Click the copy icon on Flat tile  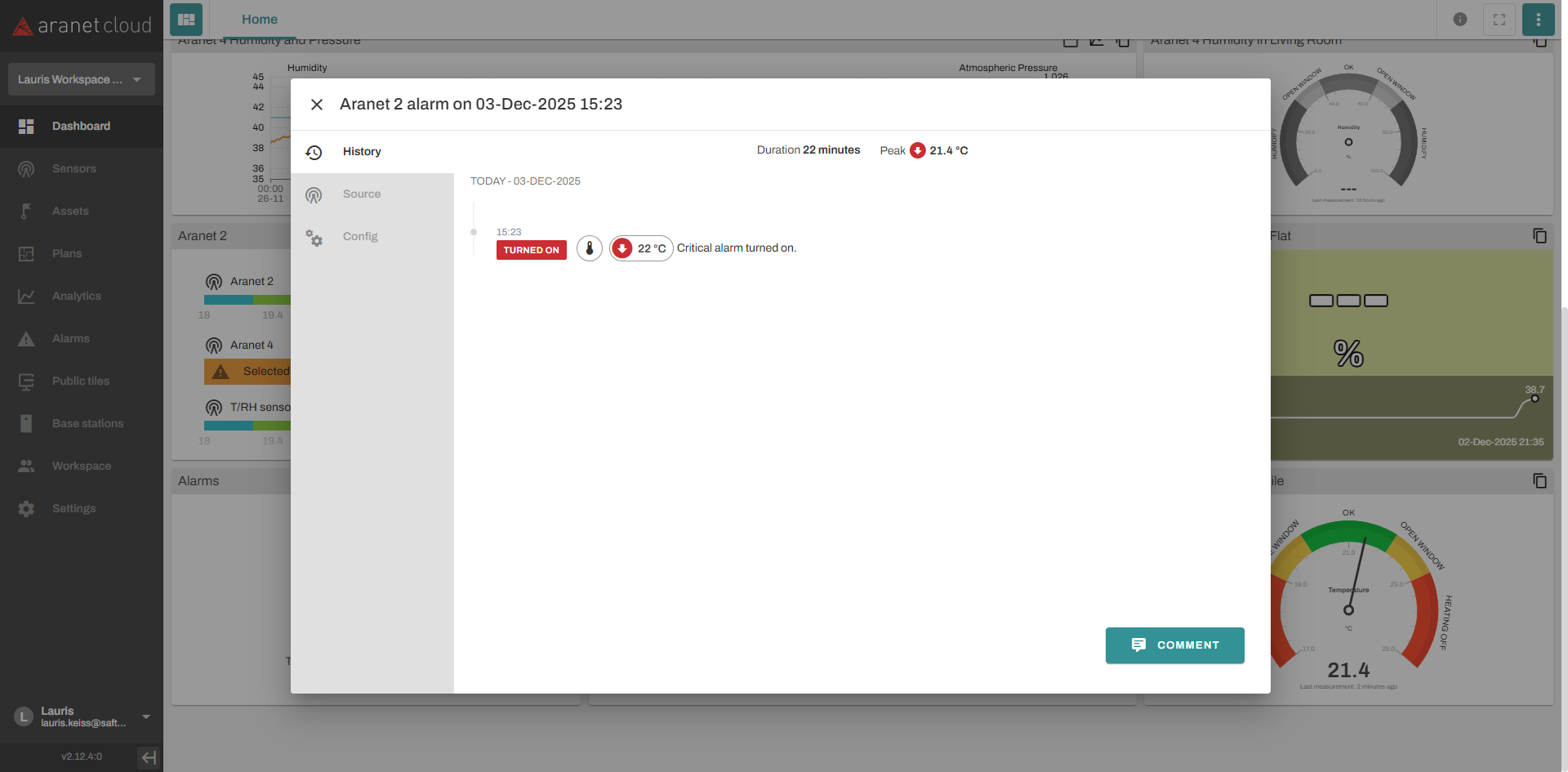[x=1539, y=236]
